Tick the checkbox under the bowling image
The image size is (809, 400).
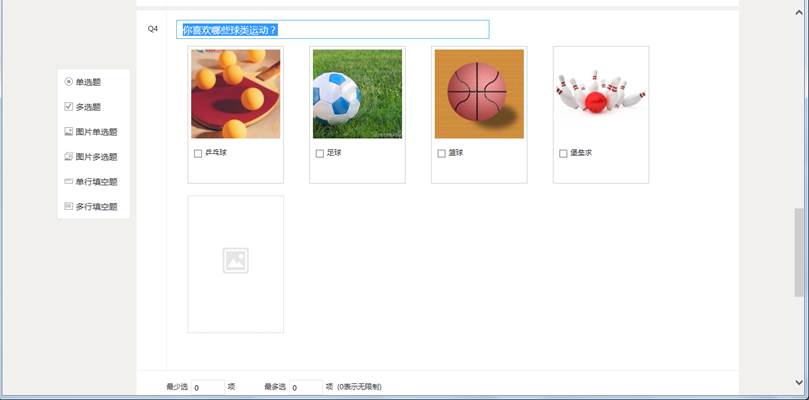coord(563,153)
